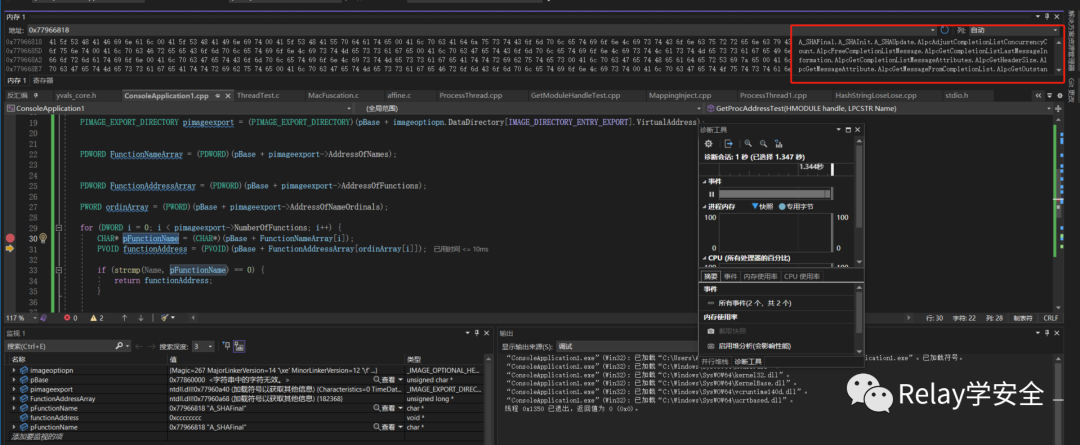Collapse the for loop on line 29
The image size is (1080, 445).
(59, 227)
